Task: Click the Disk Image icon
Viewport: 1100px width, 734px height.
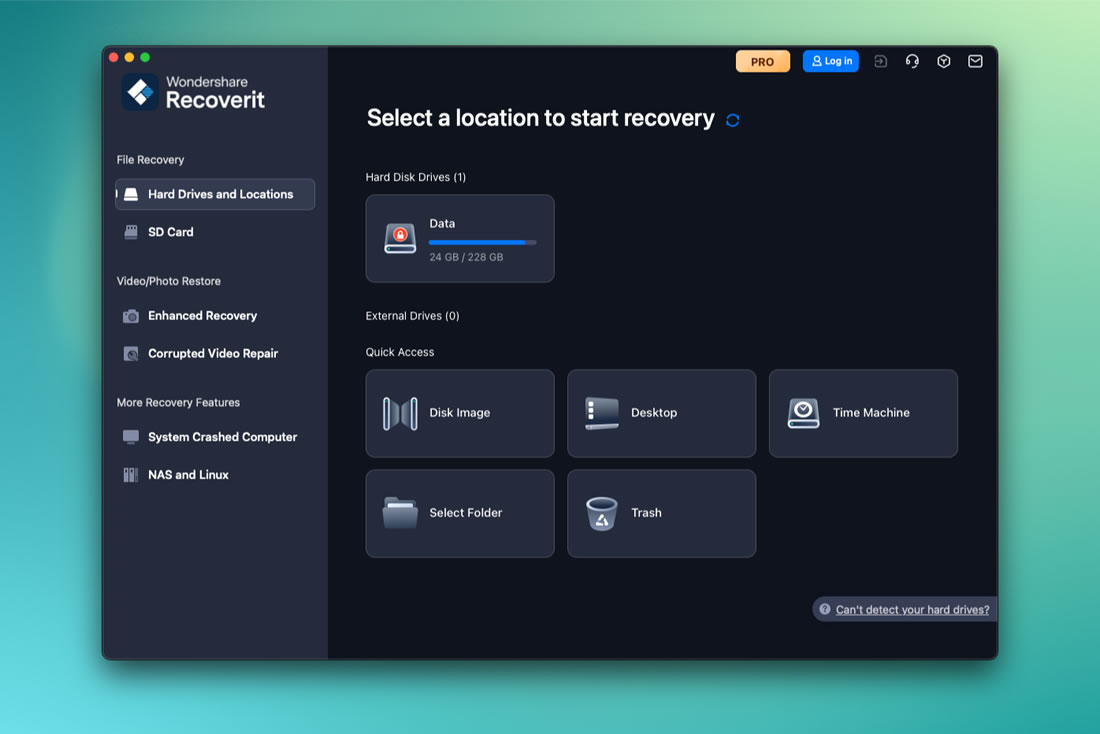Action: (400, 413)
